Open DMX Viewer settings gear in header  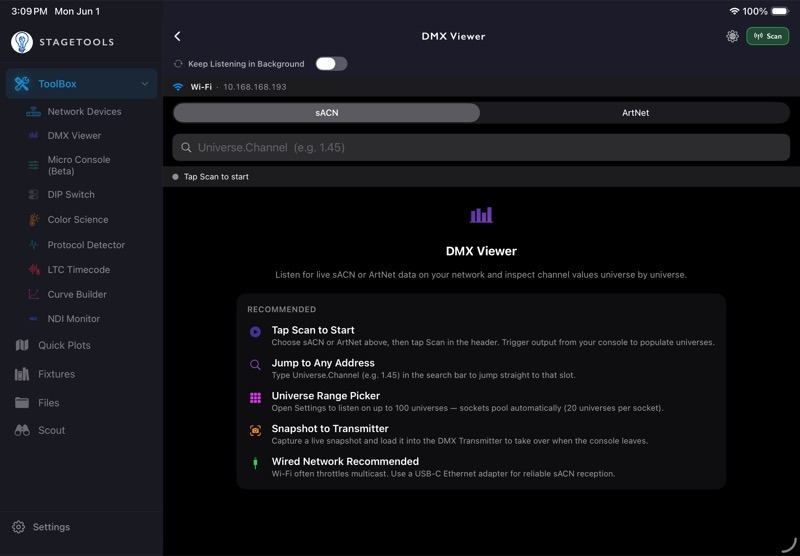(732, 36)
